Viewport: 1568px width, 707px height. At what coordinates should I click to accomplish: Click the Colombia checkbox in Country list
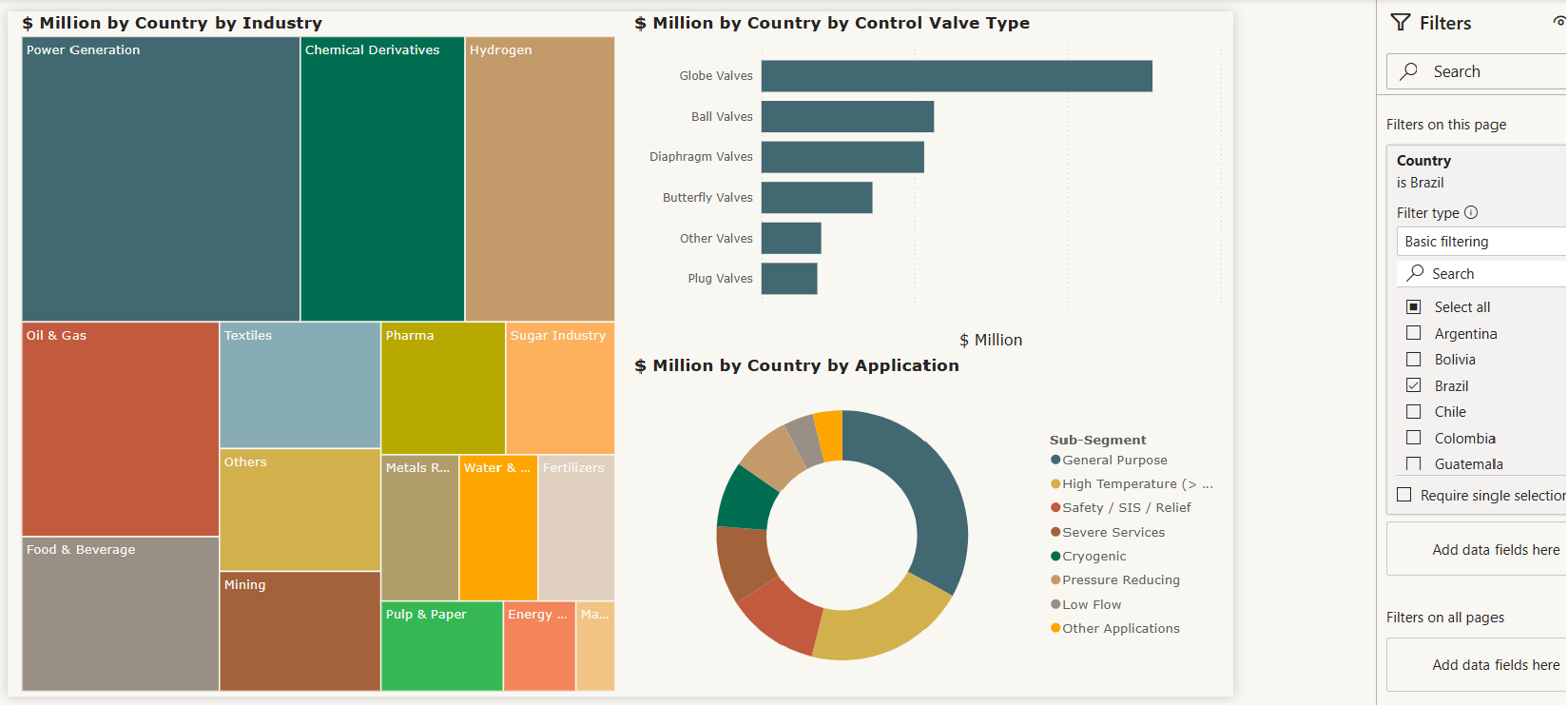point(1414,439)
